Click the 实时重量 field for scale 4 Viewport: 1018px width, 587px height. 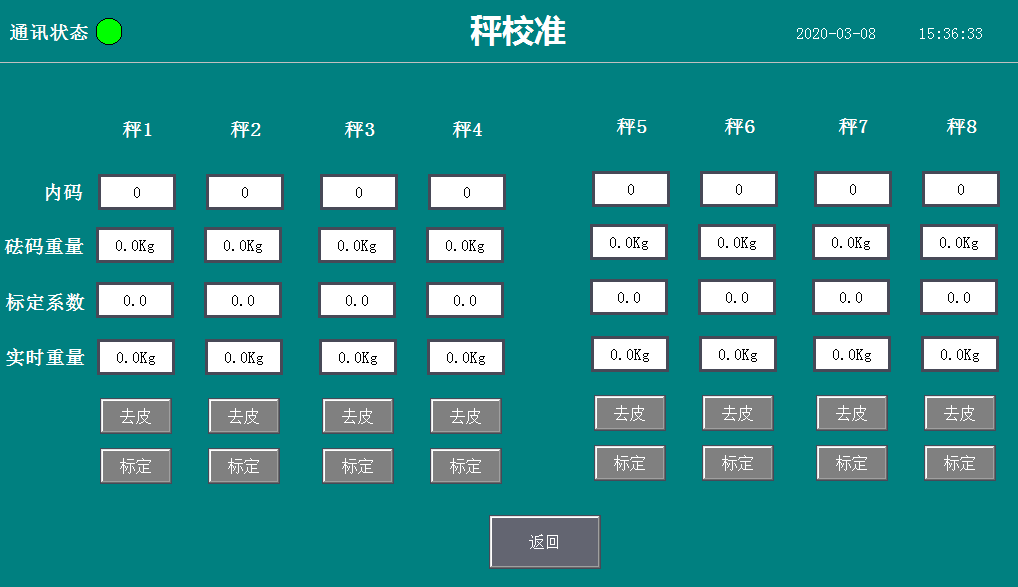[x=466, y=357]
